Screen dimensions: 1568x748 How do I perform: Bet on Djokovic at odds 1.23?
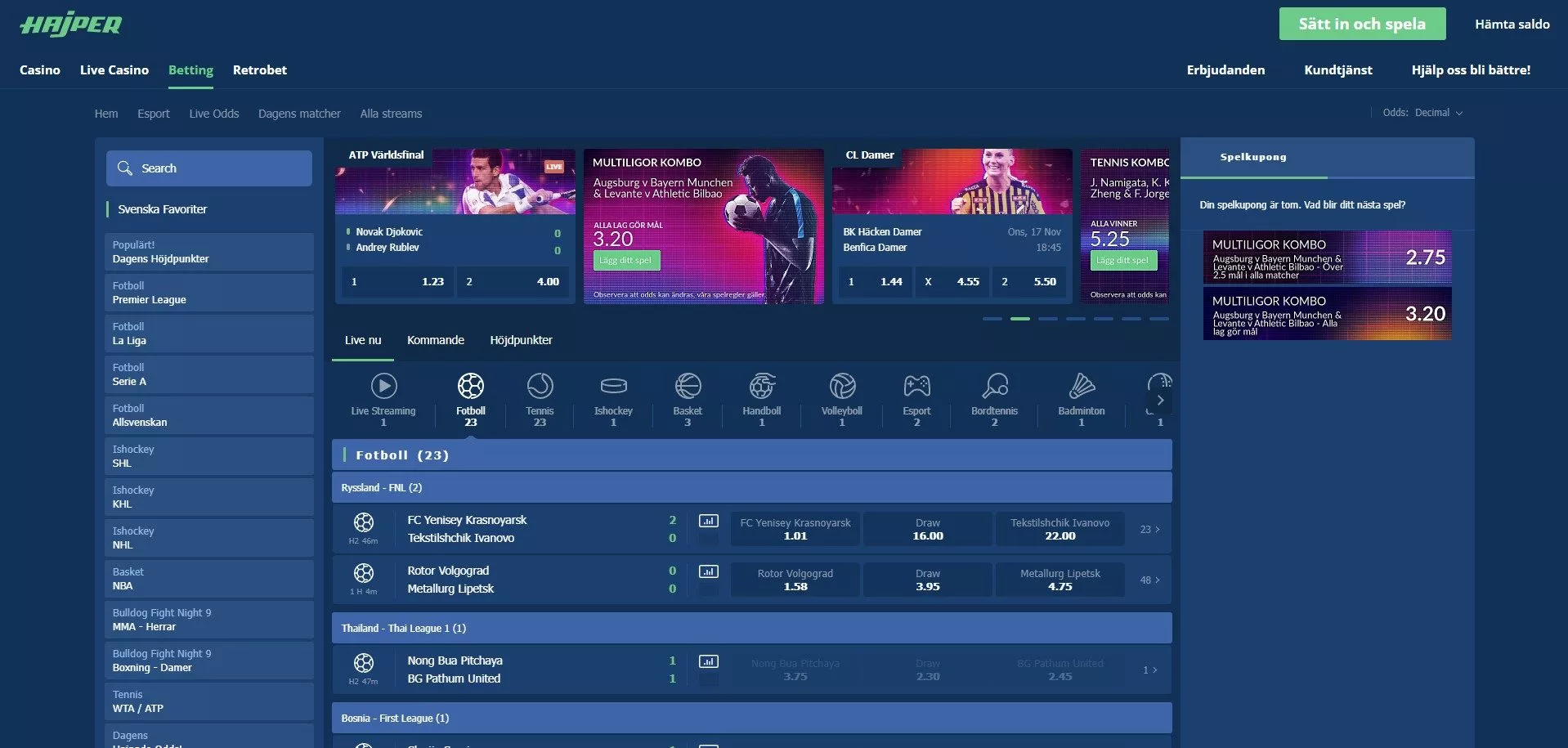click(x=397, y=282)
